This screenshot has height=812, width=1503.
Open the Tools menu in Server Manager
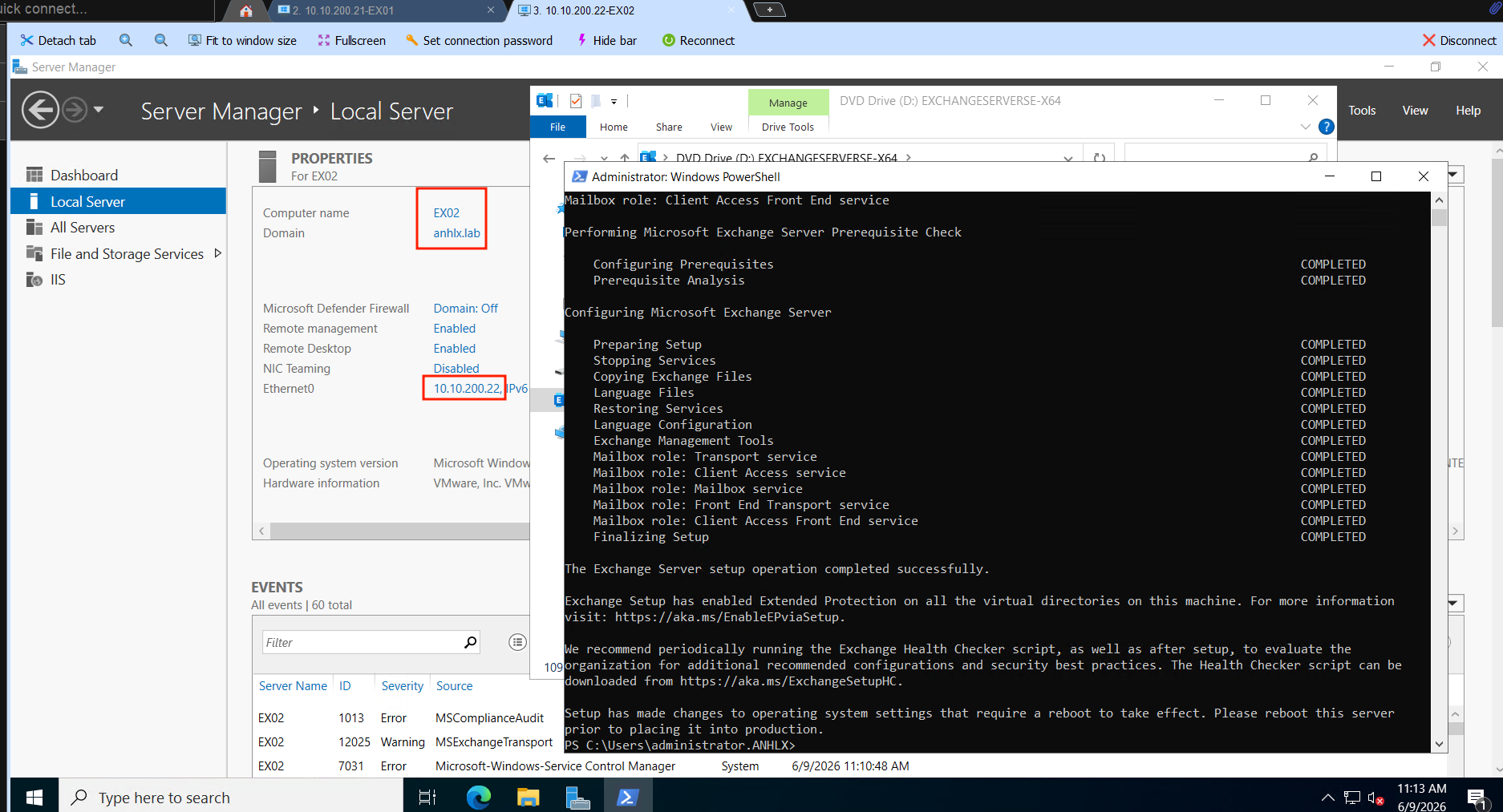(1362, 111)
